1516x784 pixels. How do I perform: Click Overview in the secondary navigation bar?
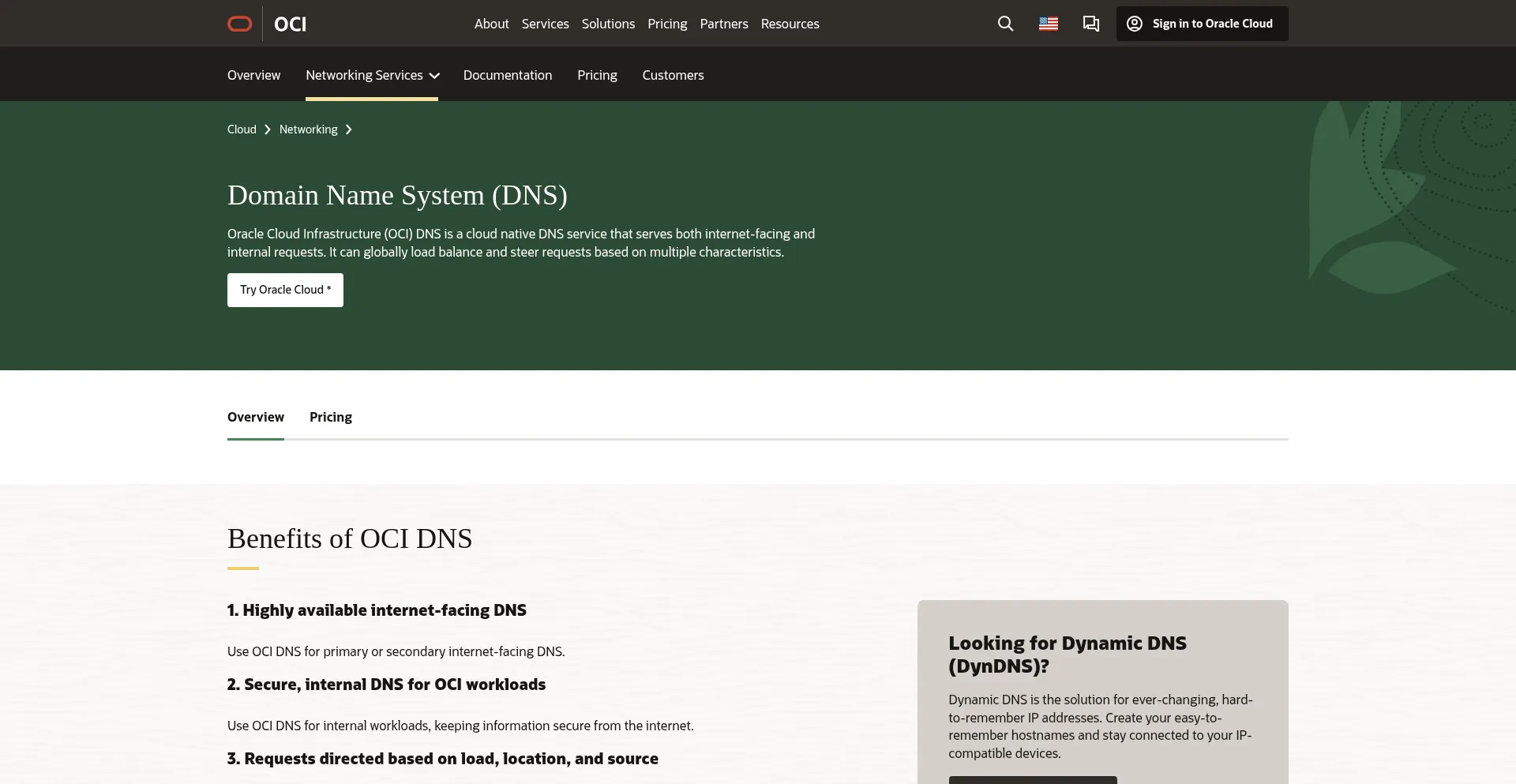(253, 75)
